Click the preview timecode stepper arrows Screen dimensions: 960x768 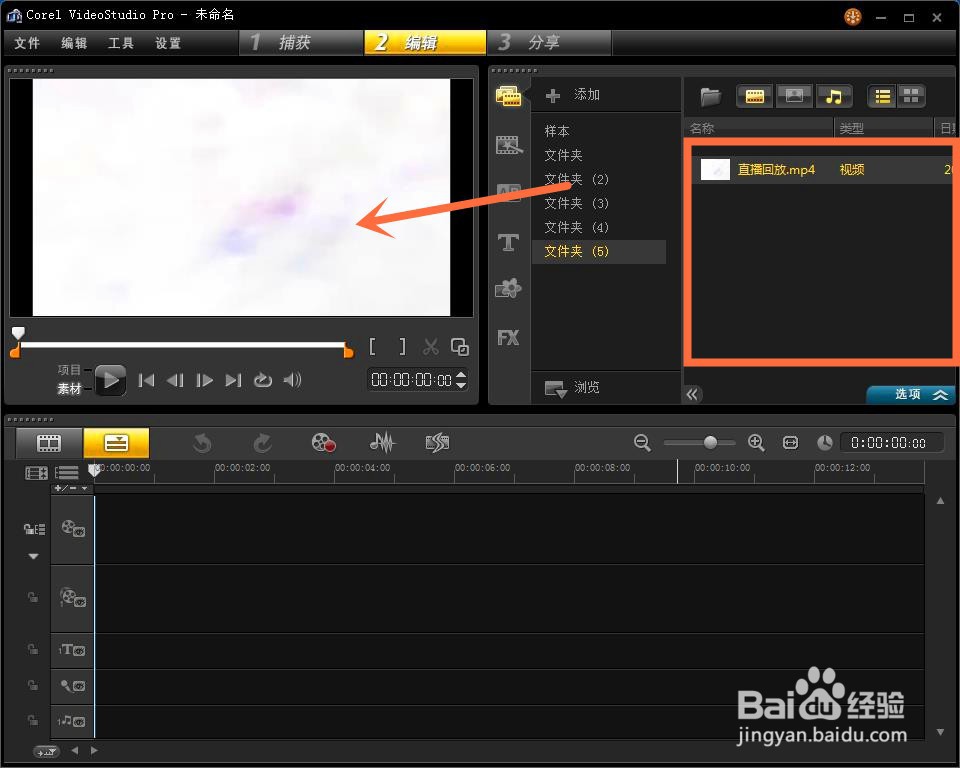click(x=461, y=380)
